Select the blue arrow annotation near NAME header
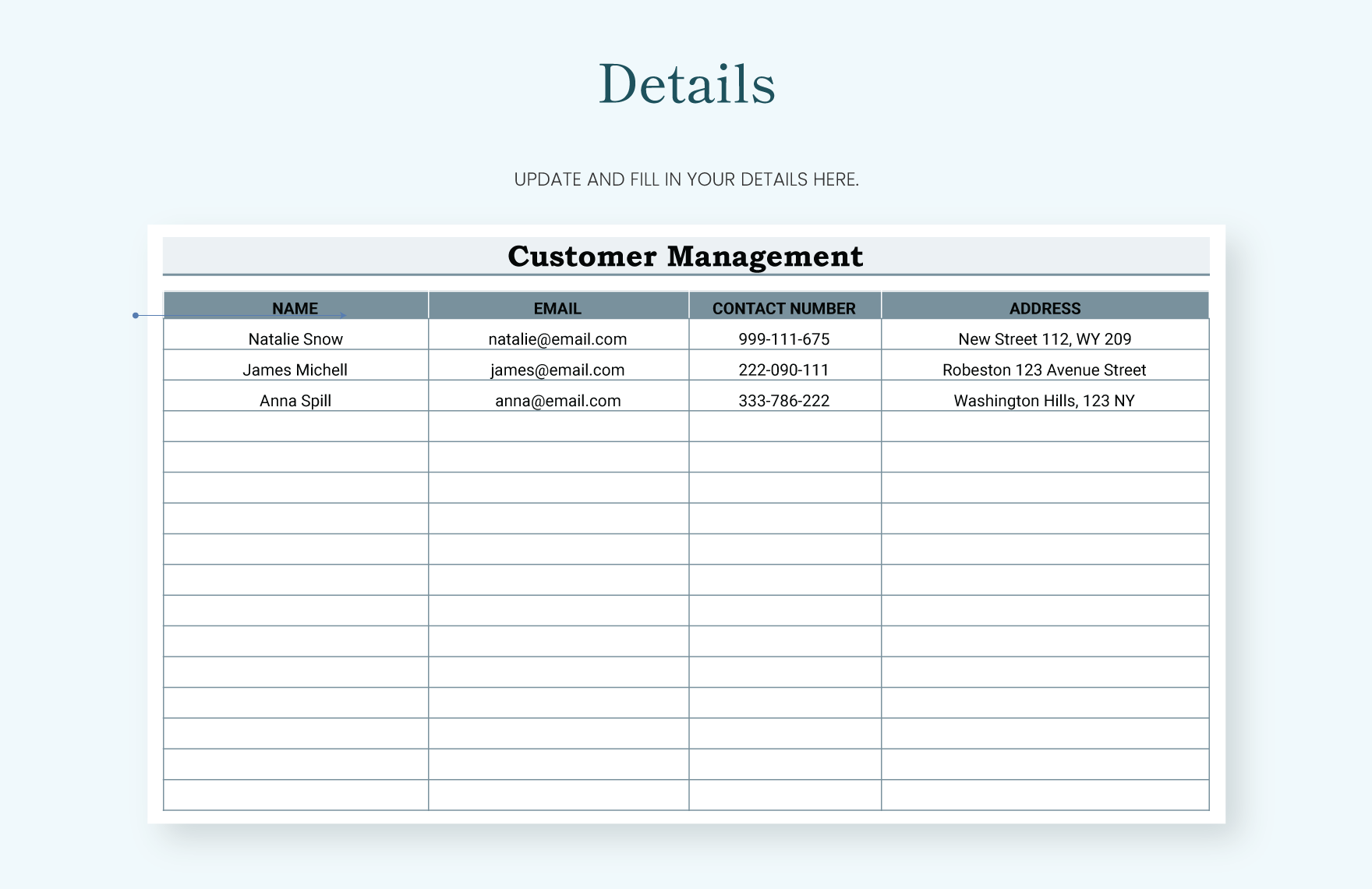Screen dimensions: 1372x889 pos(234,314)
